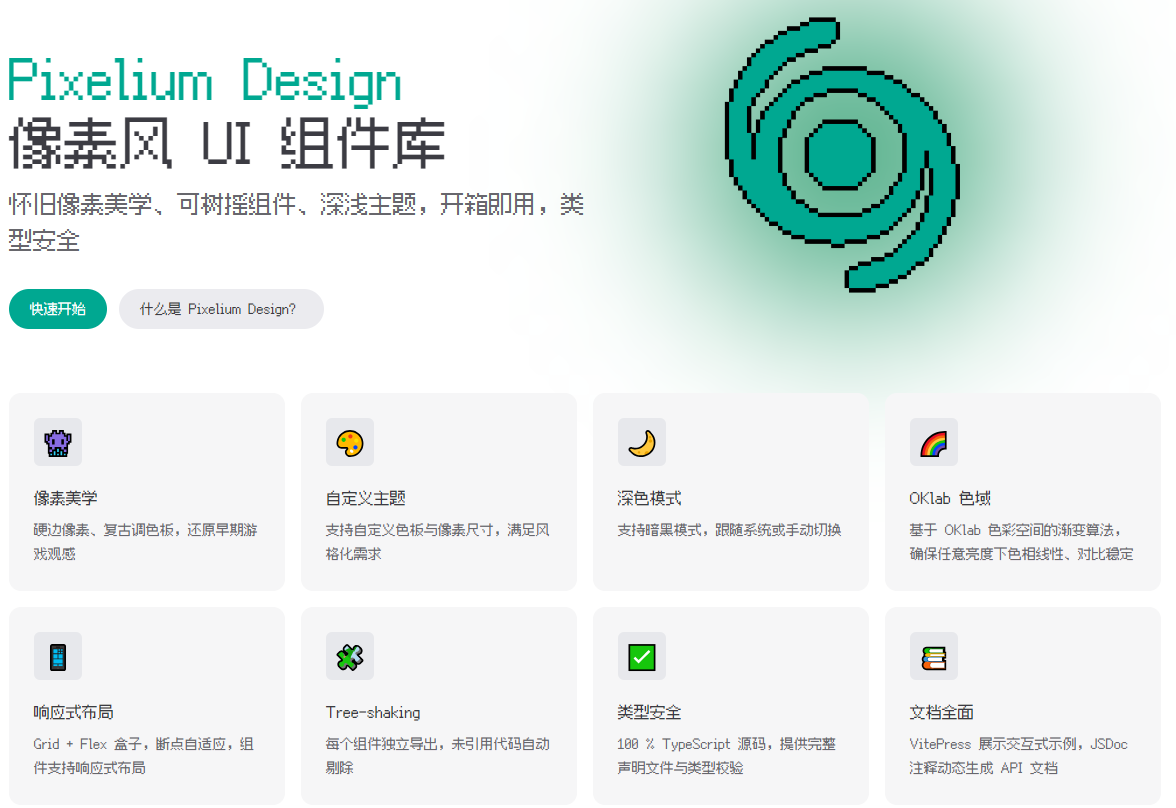Click the 快速开始 button

(x=58, y=309)
